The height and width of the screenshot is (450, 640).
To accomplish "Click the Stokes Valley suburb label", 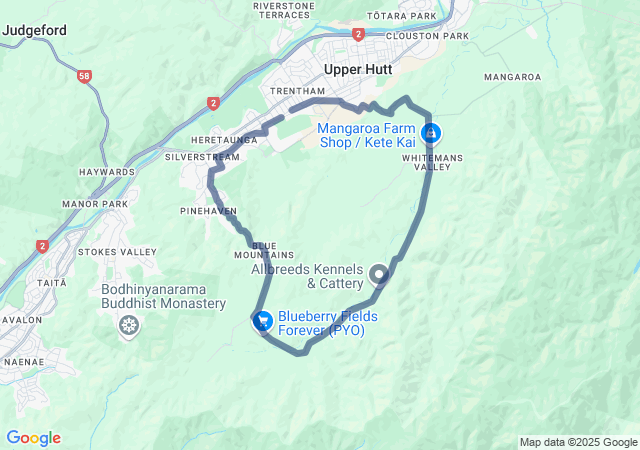I will [x=118, y=252].
